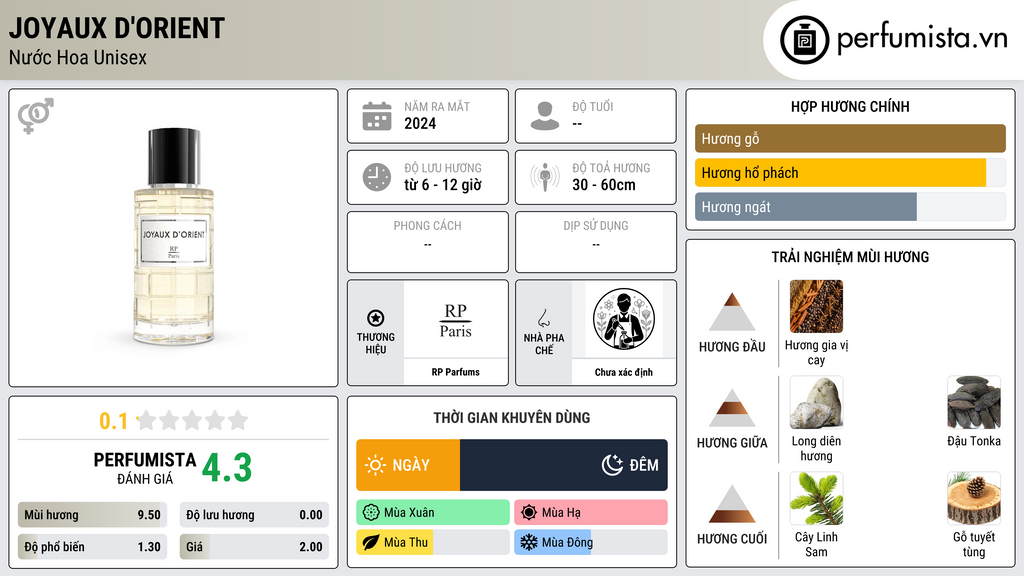This screenshot has width=1024, height=576.
Task: Click the calendar icon beside Năm ra mắt
Action: click(x=377, y=116)
